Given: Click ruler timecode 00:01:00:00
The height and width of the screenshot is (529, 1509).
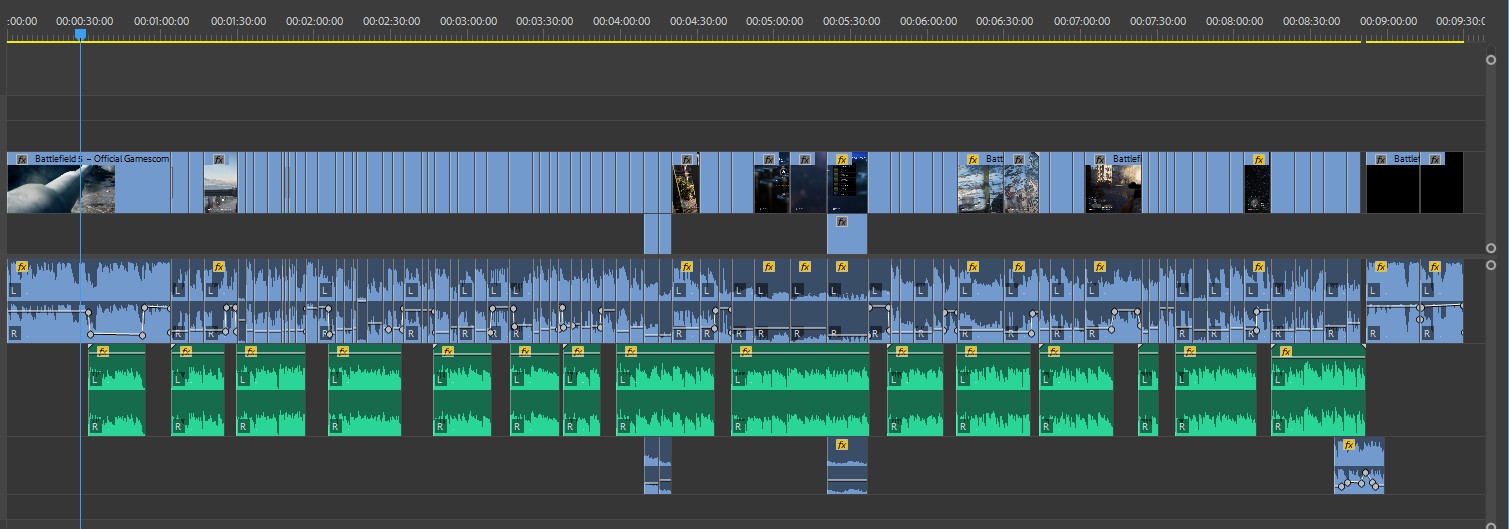Looking at the screenshot, I should point(161,21).
